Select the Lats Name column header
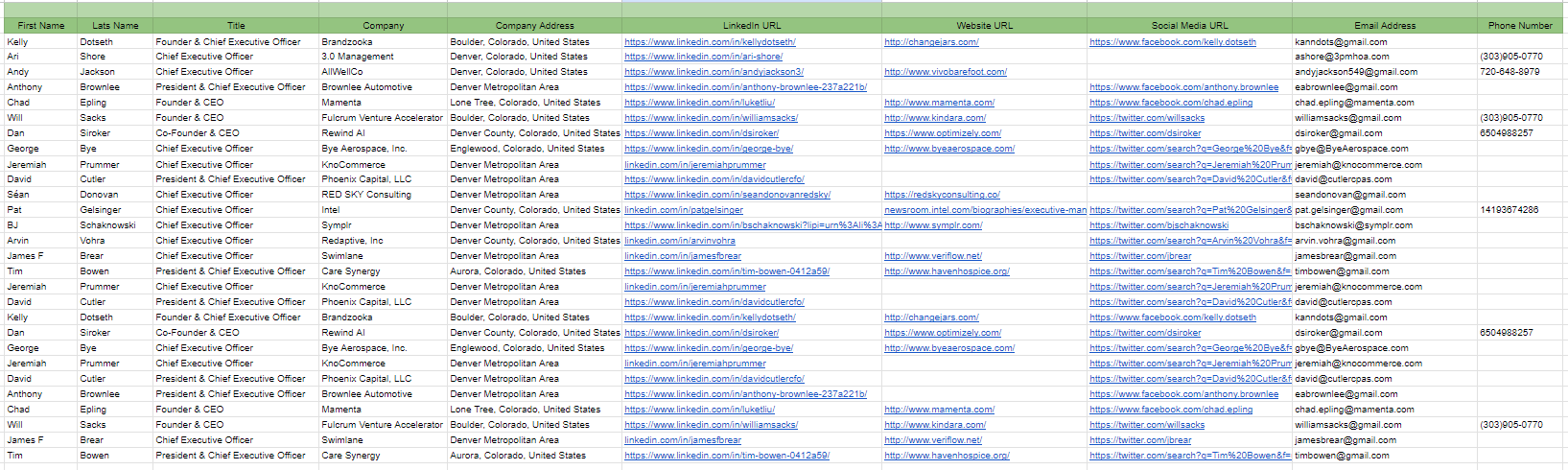This screenshot has width=1568, height=470. [115, 26]
